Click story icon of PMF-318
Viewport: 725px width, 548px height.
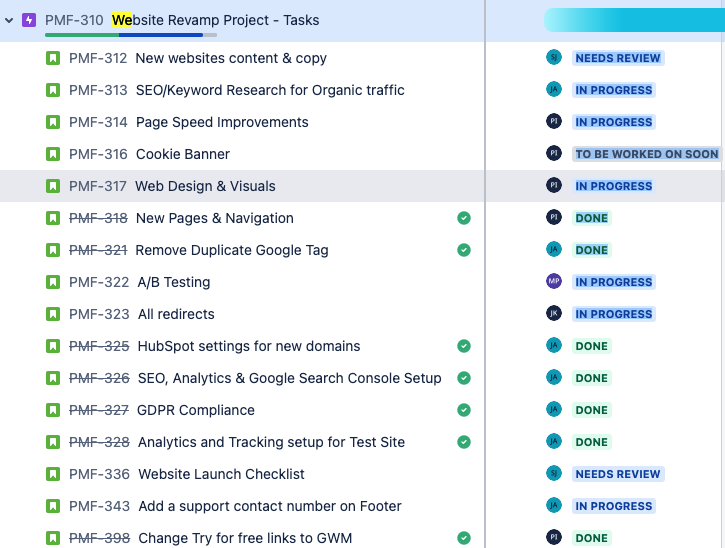click(x=53, y=218)
